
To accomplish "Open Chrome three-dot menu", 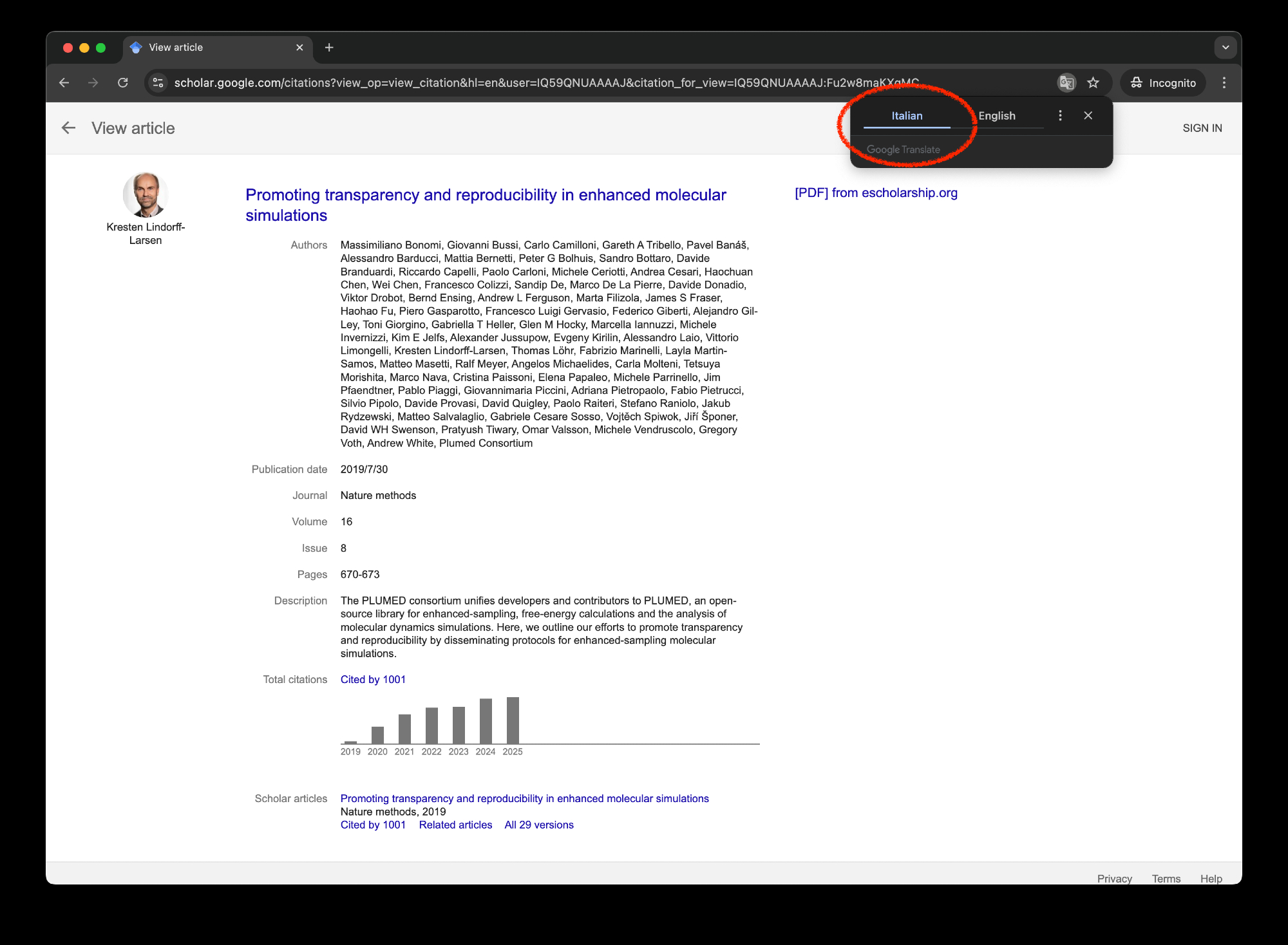I will (1224, 82).
